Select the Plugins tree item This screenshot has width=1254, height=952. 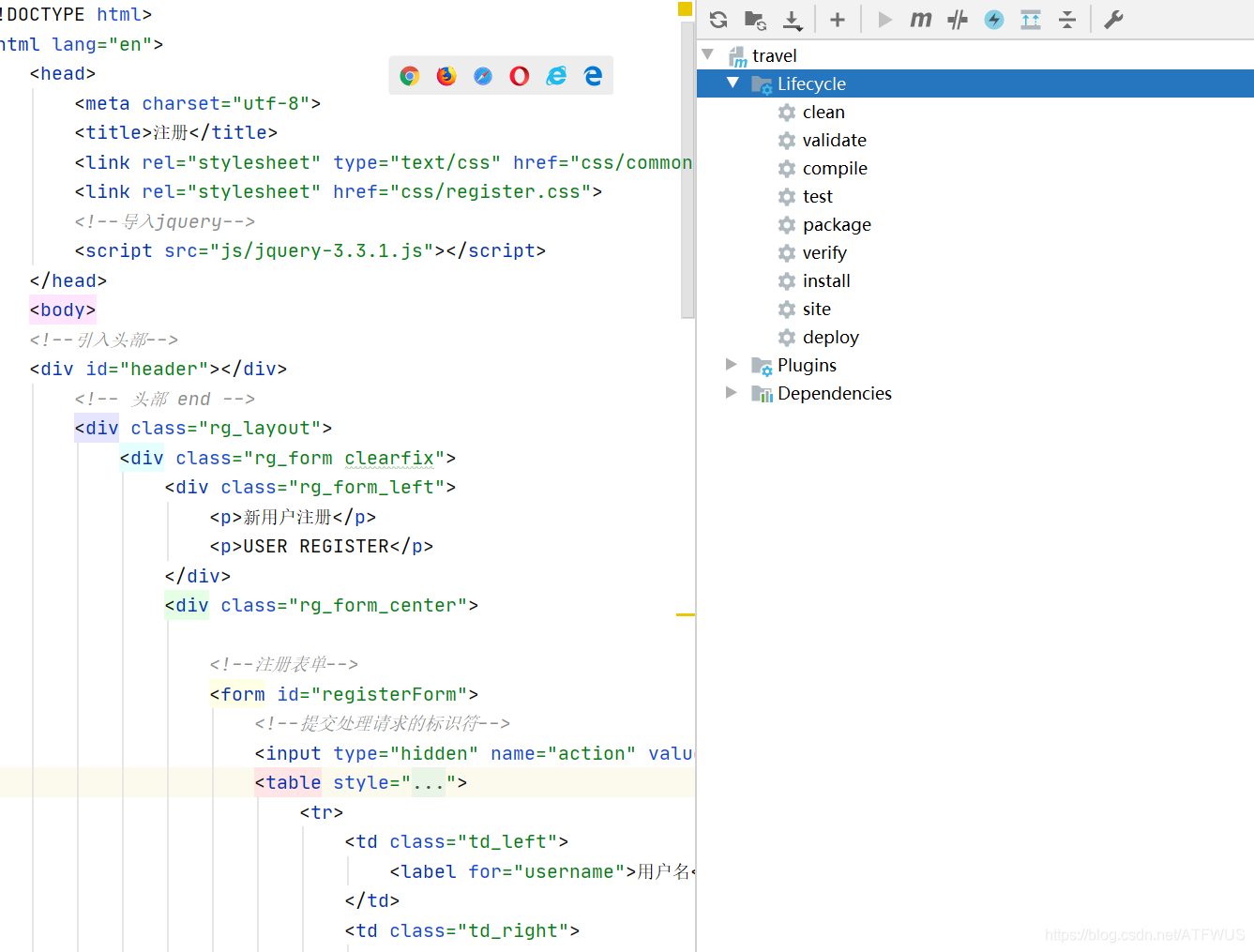[807, 365]
